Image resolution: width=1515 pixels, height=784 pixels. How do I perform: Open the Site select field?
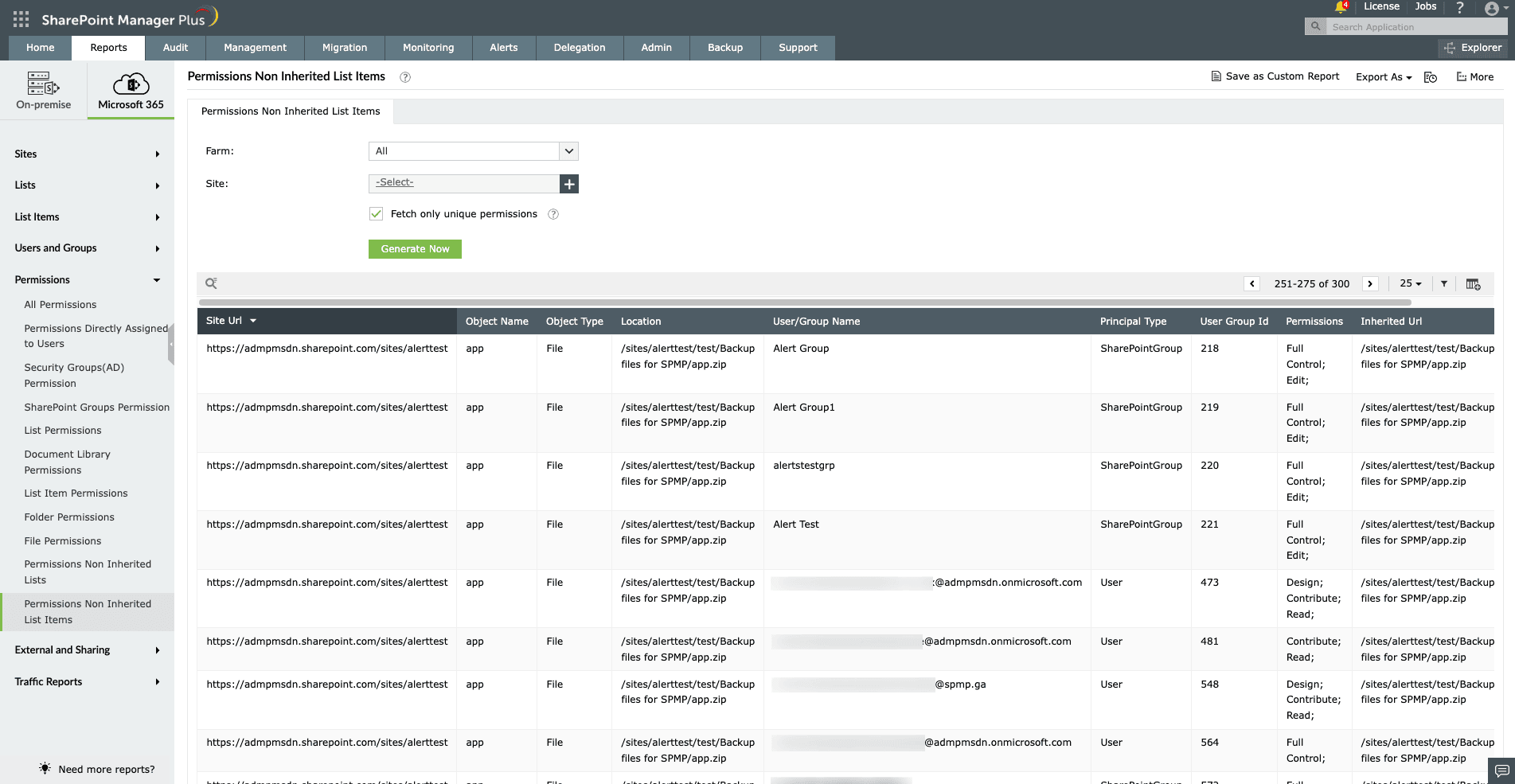click(x=464, y=184)
